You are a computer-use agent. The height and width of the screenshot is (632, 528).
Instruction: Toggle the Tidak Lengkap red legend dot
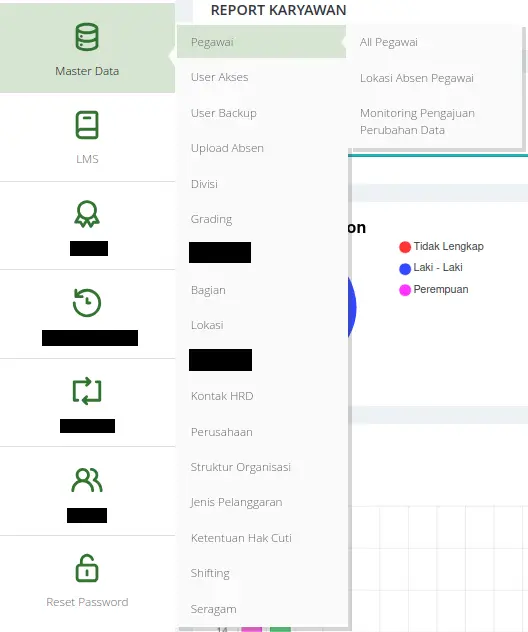[405, 247]
